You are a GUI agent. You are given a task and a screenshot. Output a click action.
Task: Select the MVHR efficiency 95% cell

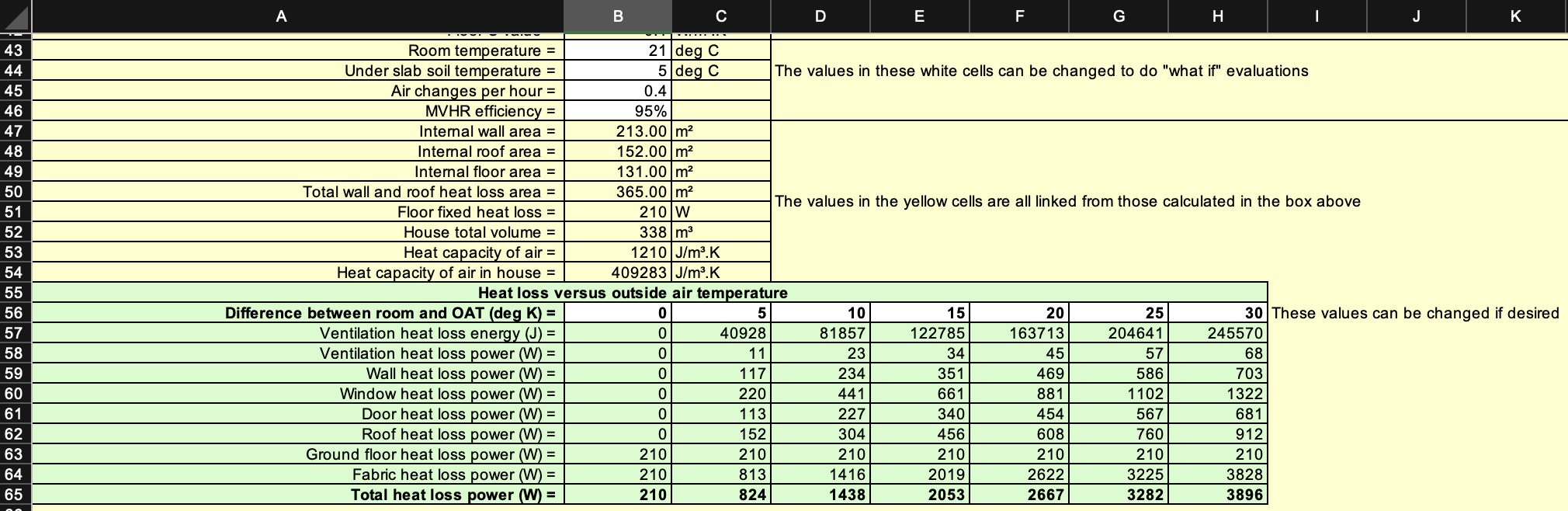(617, 111)
